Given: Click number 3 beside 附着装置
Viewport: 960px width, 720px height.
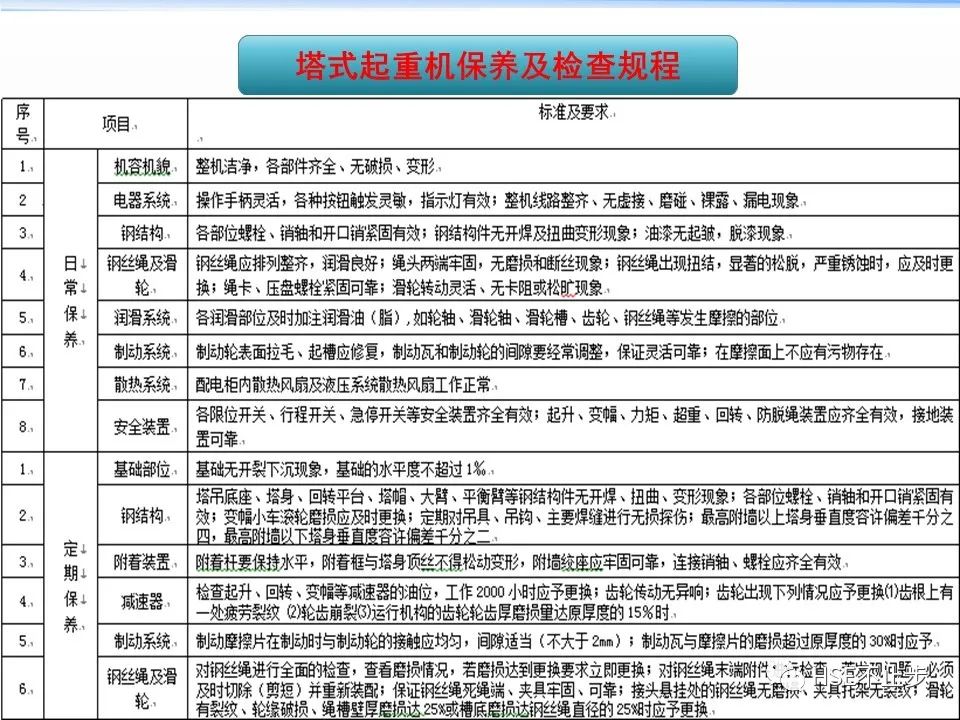Looking at the screenshot, I should pos(23,561).
